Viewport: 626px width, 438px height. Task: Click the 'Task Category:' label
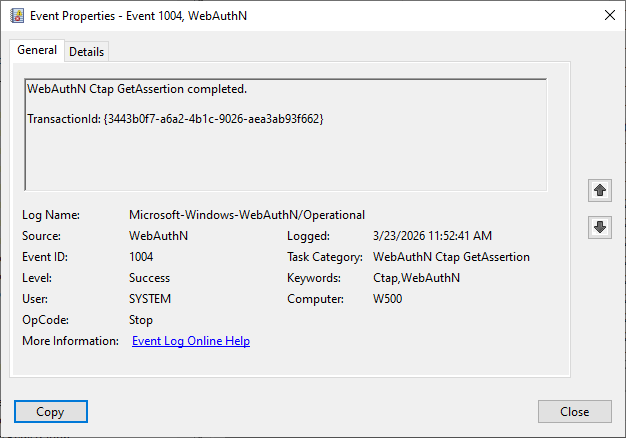point(325,257)
